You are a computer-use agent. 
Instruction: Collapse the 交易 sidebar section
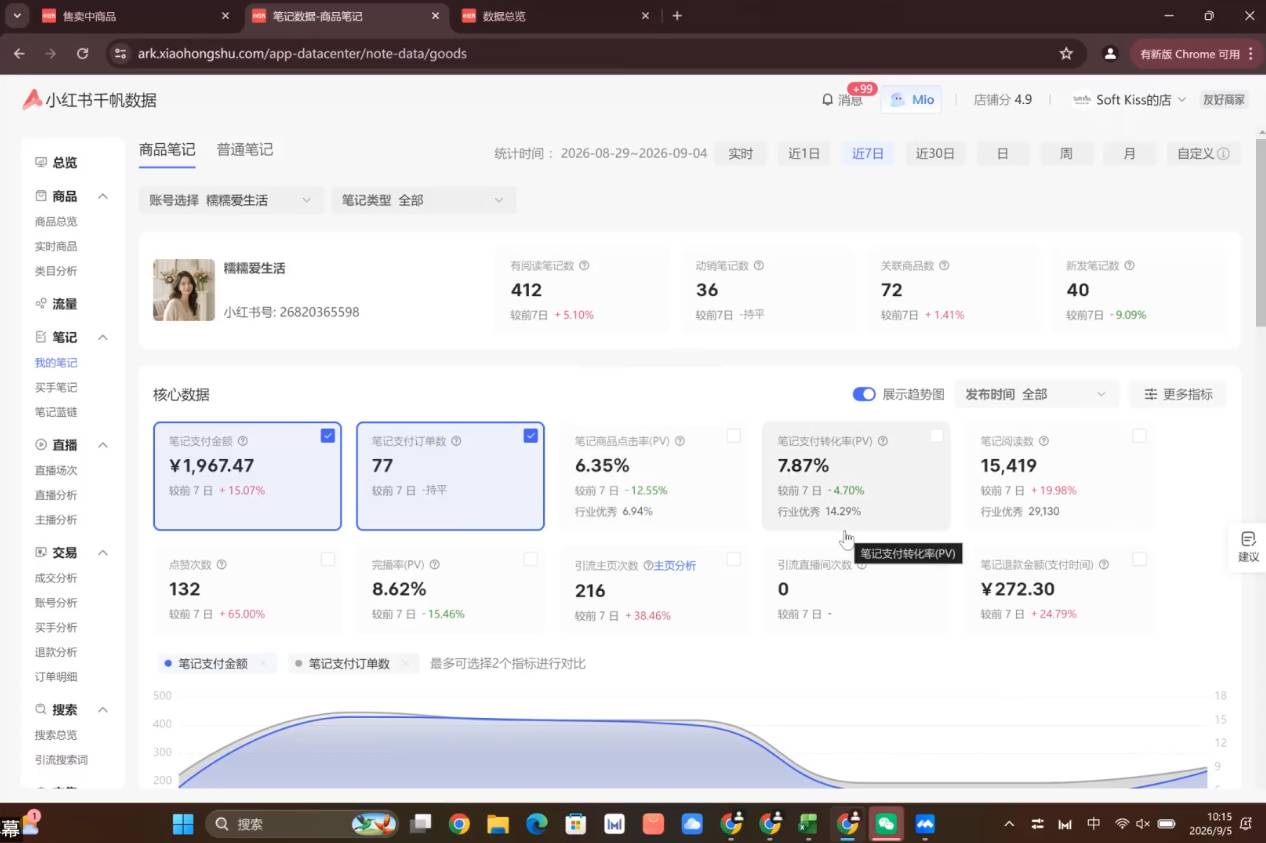(102, 553)
